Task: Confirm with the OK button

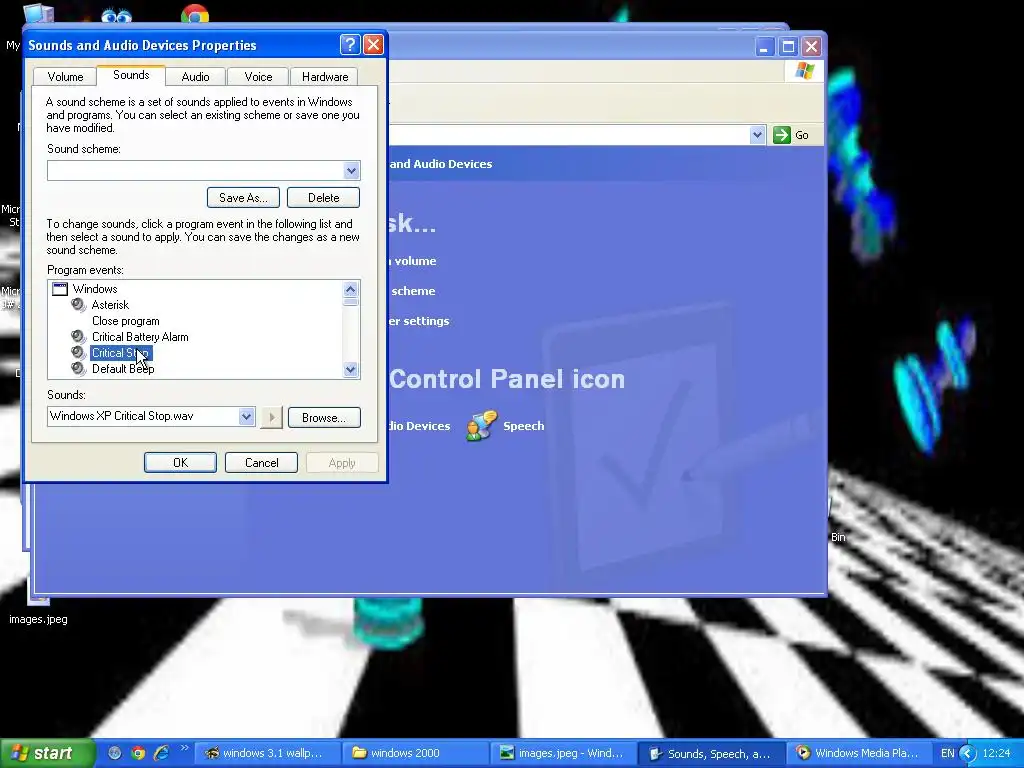Action: click(x=180, y=462)
